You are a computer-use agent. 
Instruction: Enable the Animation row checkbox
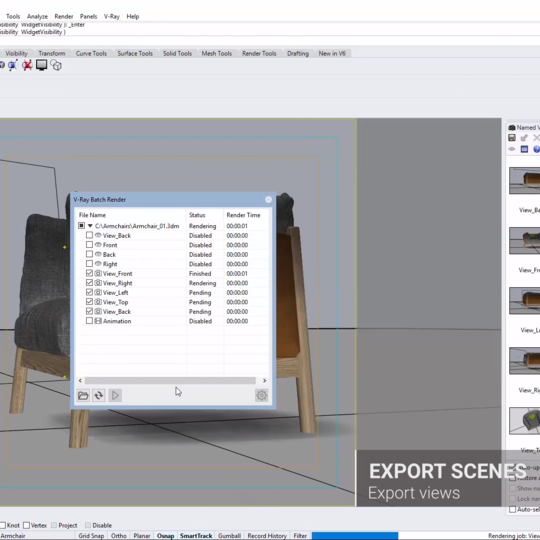89,321
